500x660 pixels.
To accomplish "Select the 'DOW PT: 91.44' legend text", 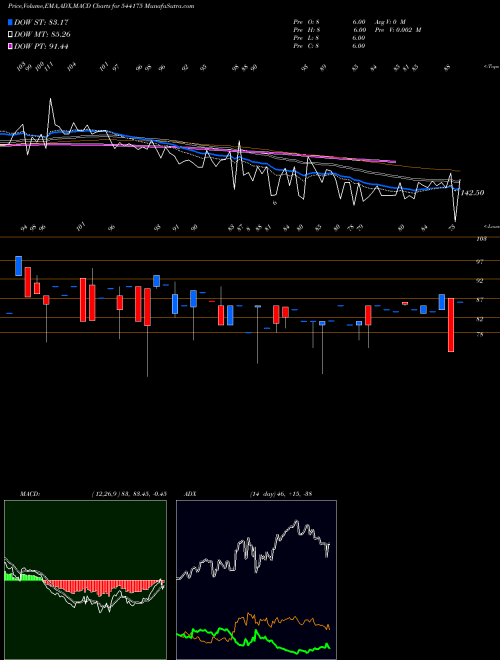I will pos(41,46).
